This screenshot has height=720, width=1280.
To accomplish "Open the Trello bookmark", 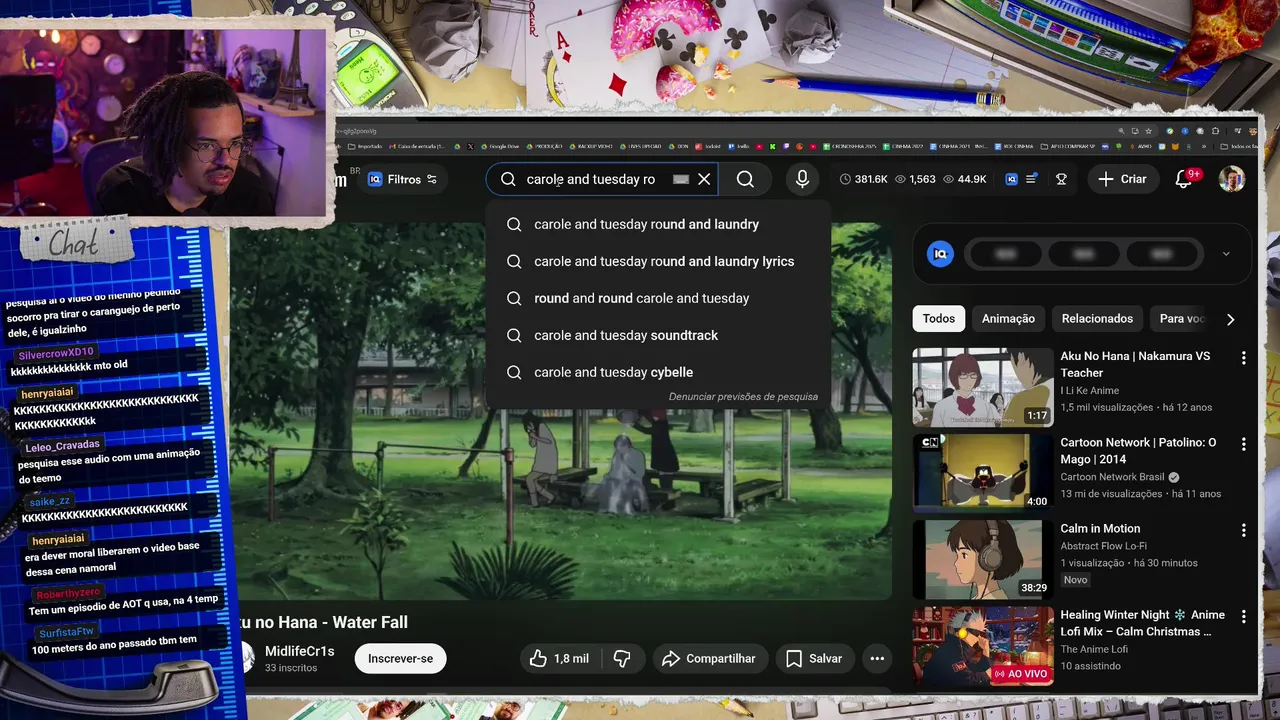I will point(740,146).
